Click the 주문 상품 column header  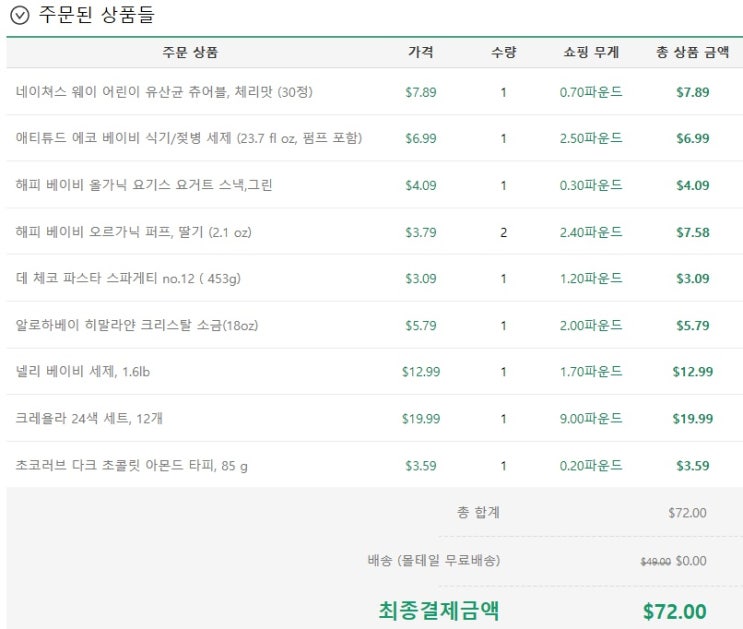[190, 52]
